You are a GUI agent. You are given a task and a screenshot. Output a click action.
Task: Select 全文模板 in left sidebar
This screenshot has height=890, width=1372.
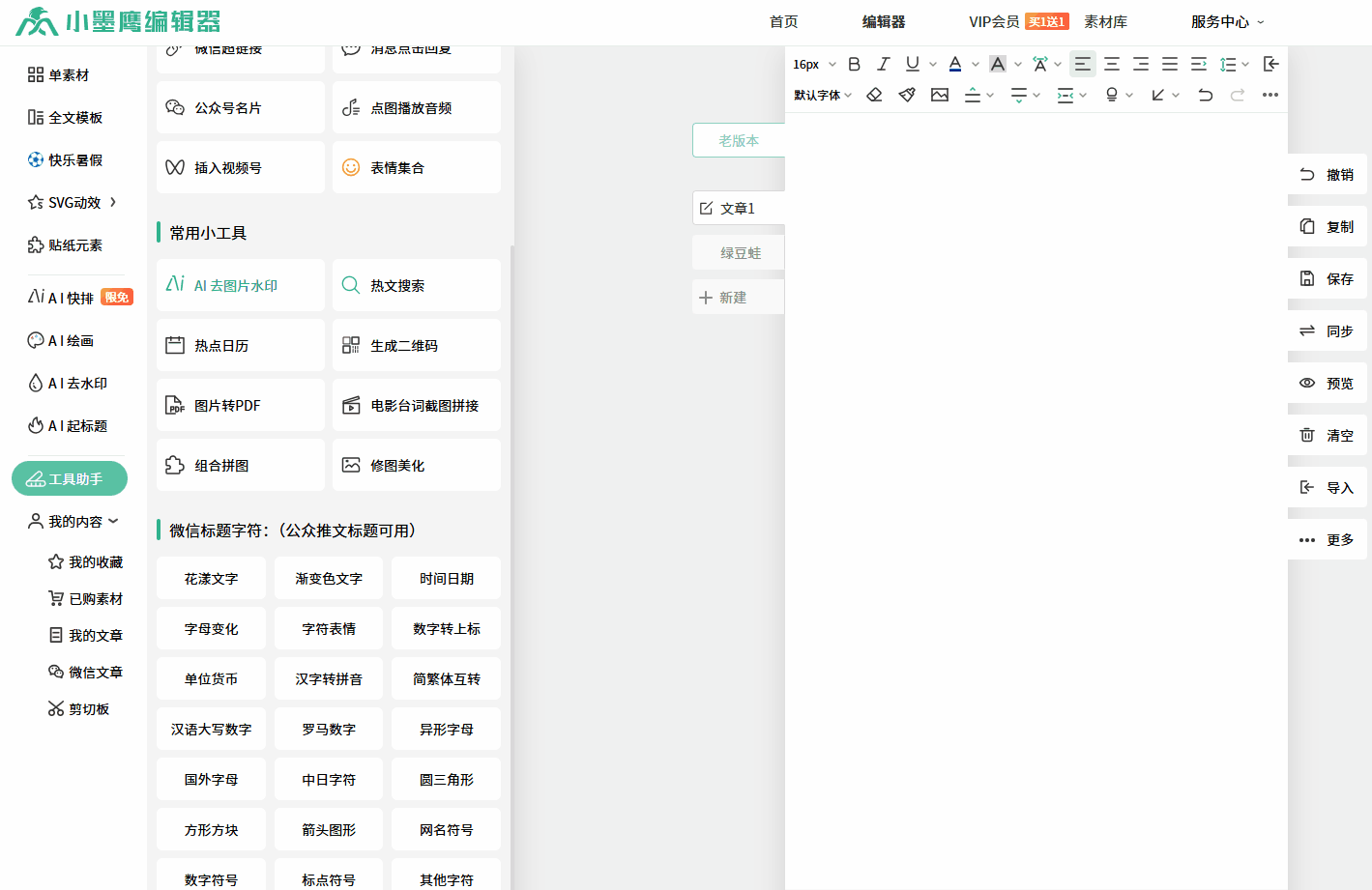tap(65, 118)
